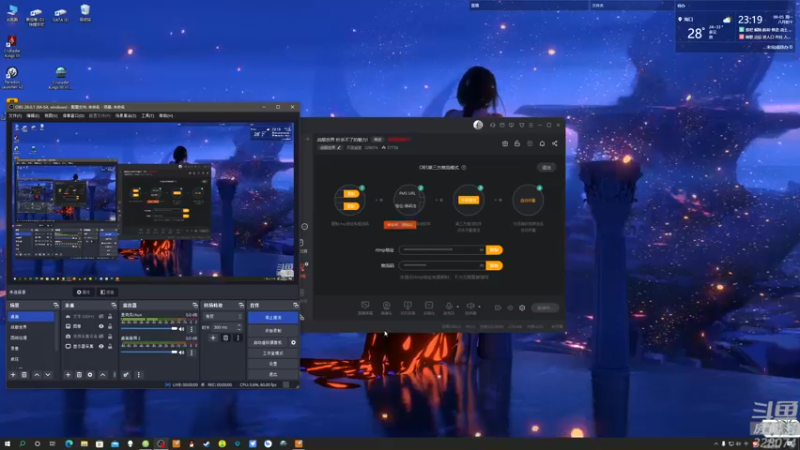800x450 pixels.
Task: Open Windows Start menu
Action: 7,444
